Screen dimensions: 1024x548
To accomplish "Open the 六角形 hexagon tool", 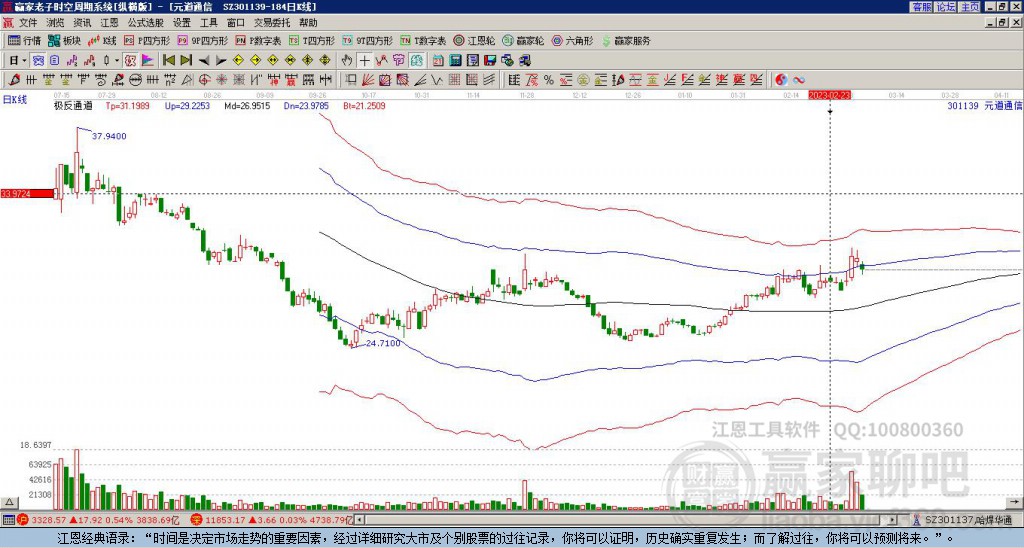I will click(572, 40).
